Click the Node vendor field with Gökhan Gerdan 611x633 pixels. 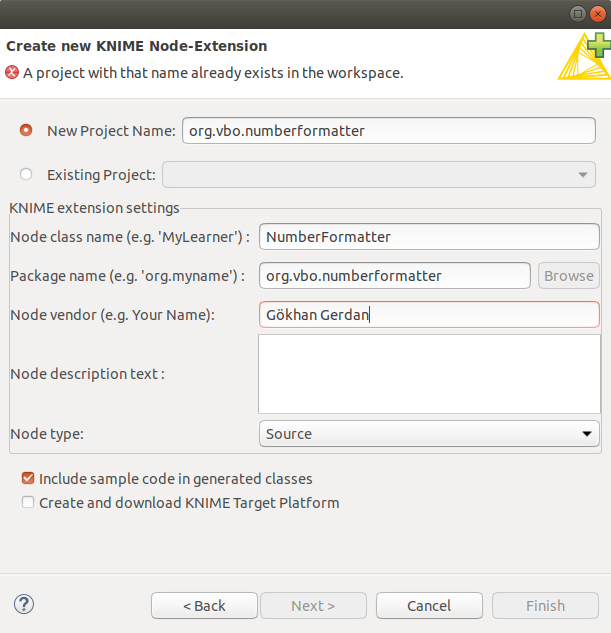[429, 314]
